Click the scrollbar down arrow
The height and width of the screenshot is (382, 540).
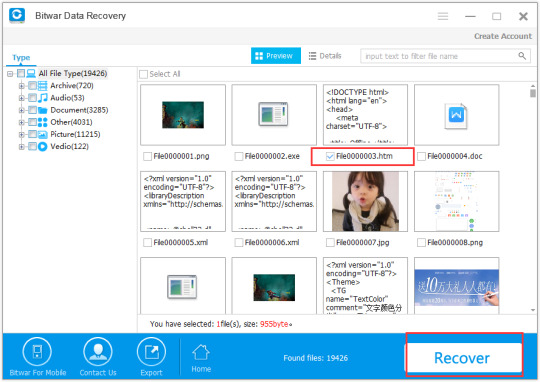coord(533,310)
